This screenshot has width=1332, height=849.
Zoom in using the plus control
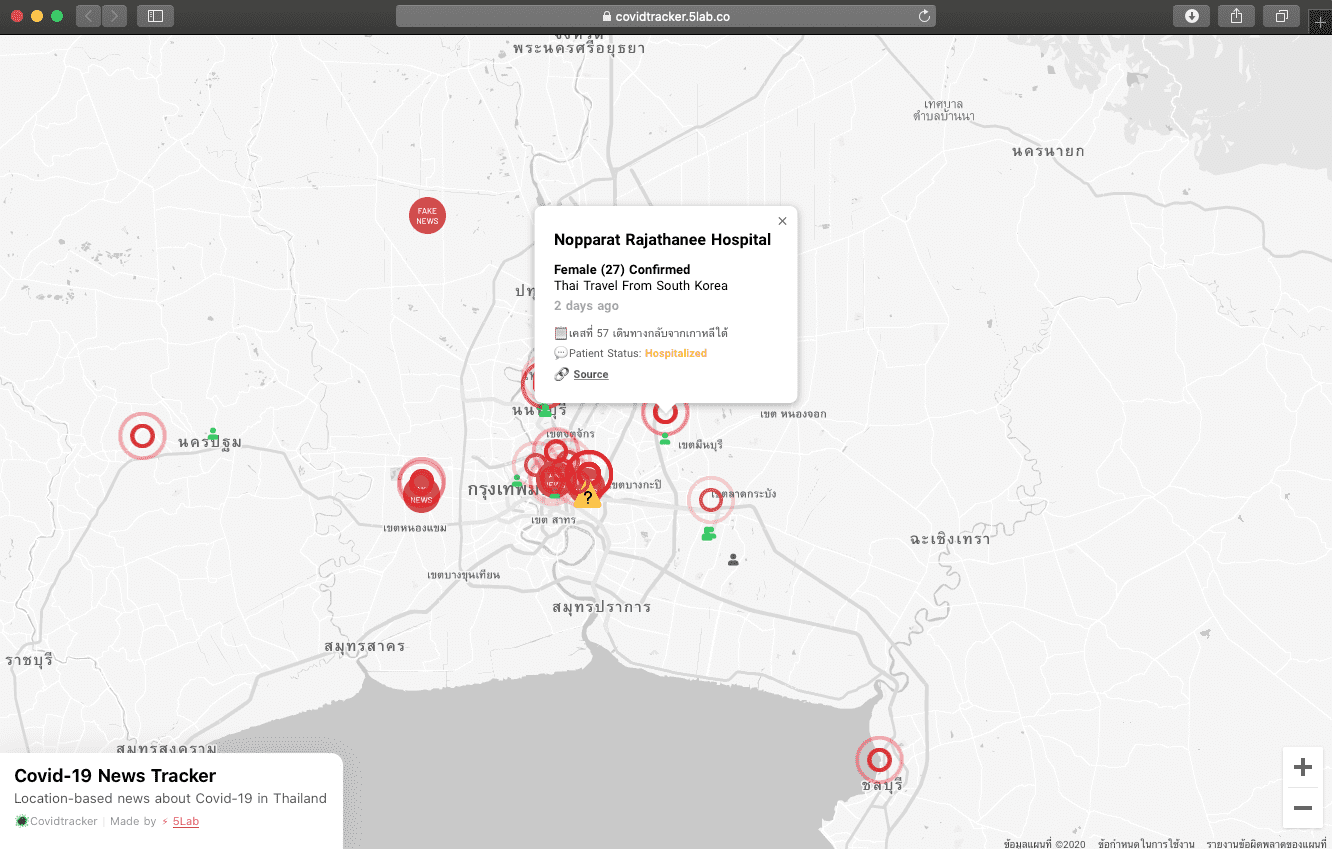(1302, 767)
